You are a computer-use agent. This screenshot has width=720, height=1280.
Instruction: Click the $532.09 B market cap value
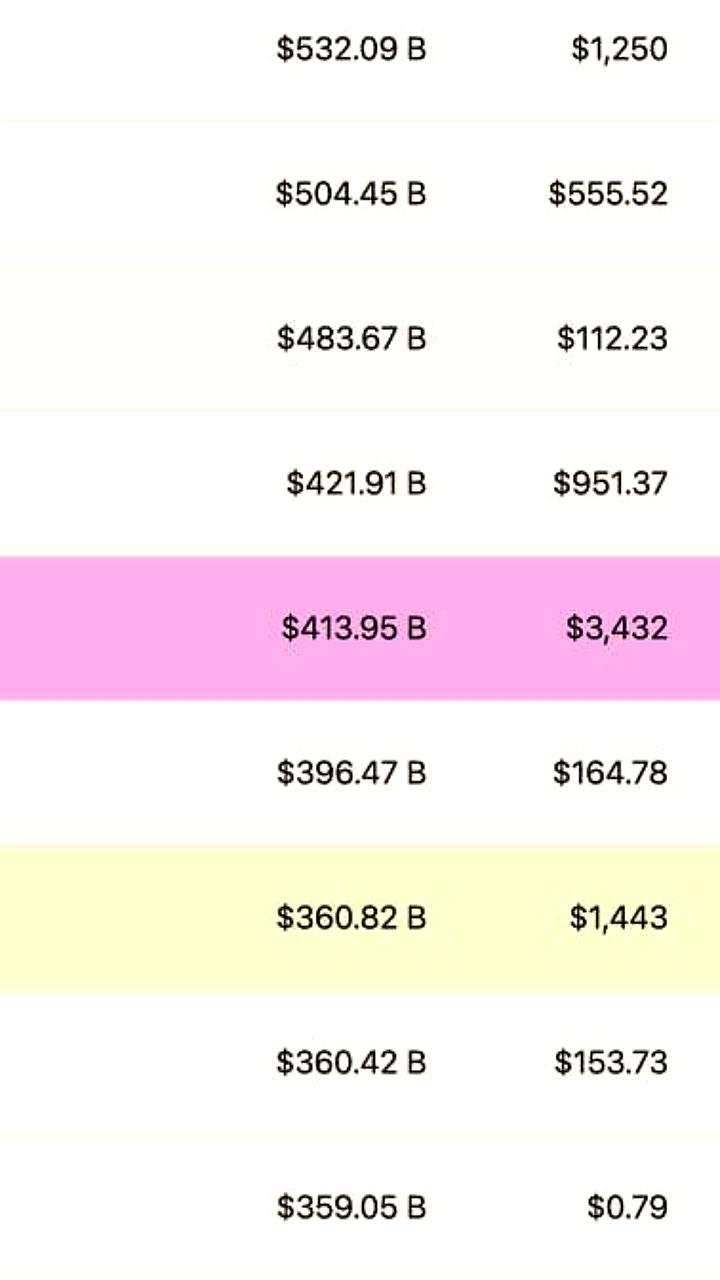pyautogui.click(x=352, y=49)
